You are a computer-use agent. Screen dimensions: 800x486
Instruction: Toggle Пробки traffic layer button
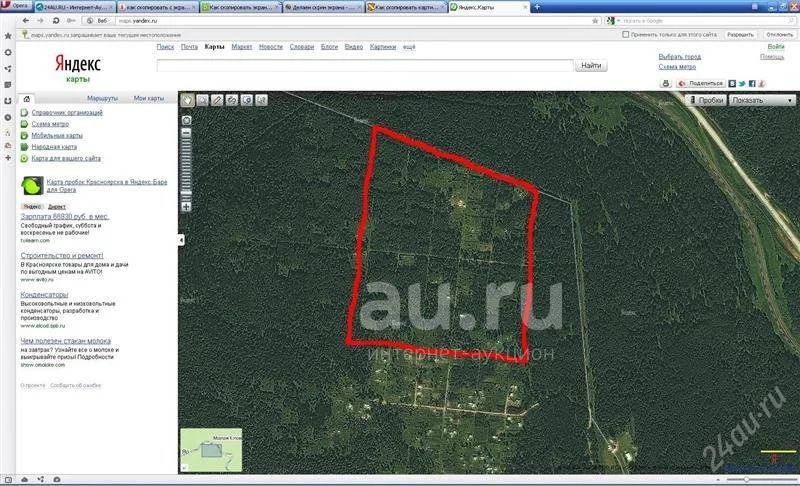tap(707, 100)
